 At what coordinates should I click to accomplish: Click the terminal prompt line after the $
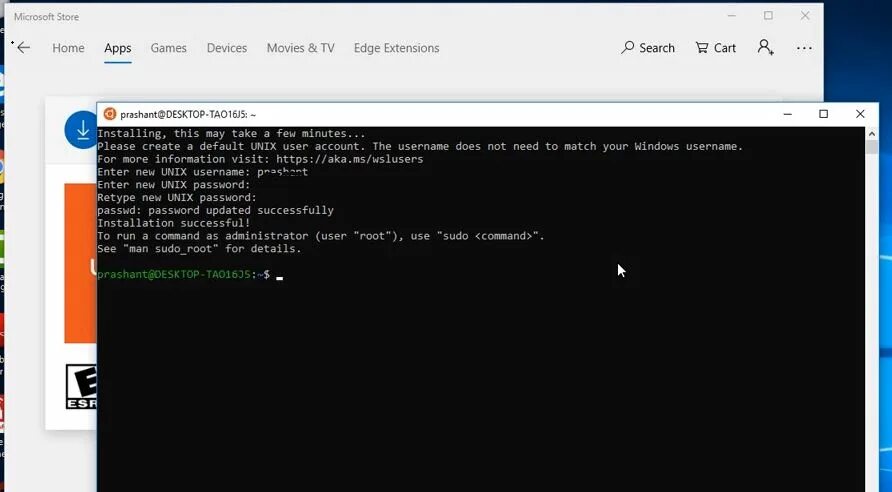tap(279, 275)
